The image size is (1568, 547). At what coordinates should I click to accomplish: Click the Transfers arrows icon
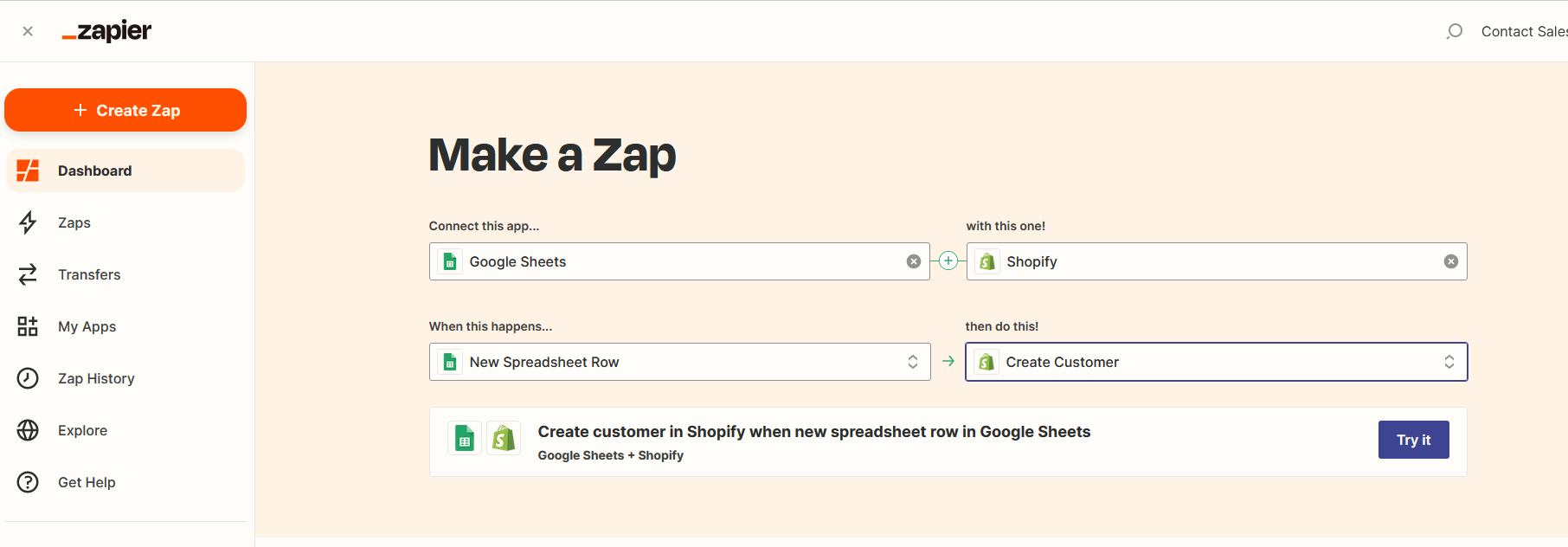pos(28,274)
